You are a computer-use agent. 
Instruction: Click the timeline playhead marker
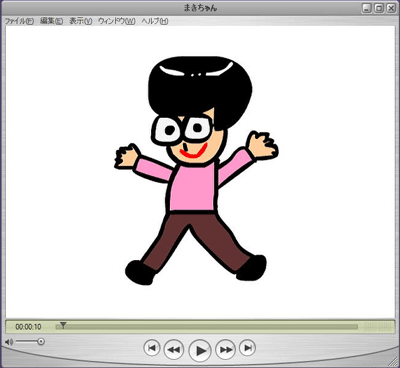coord(63,325)
